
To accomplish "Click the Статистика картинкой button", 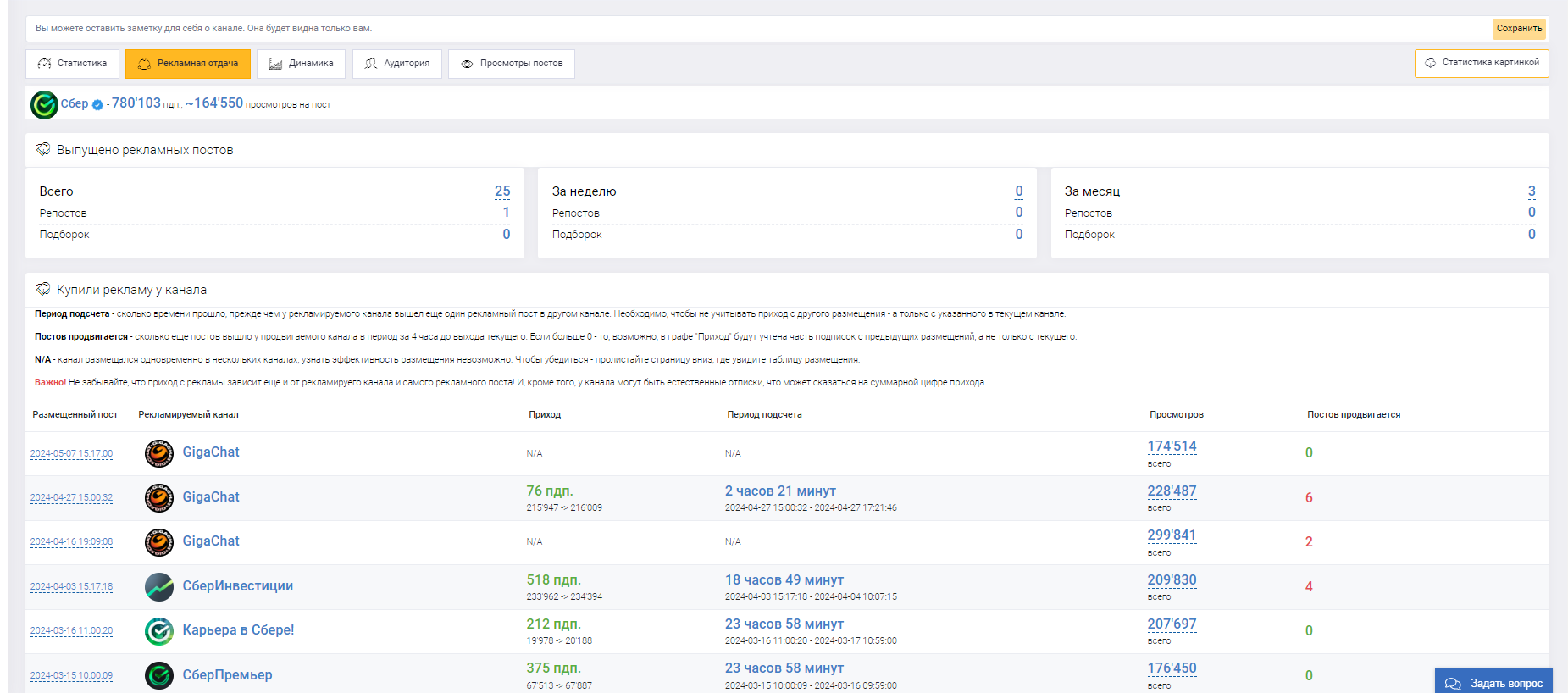I will coord(1482,64).
